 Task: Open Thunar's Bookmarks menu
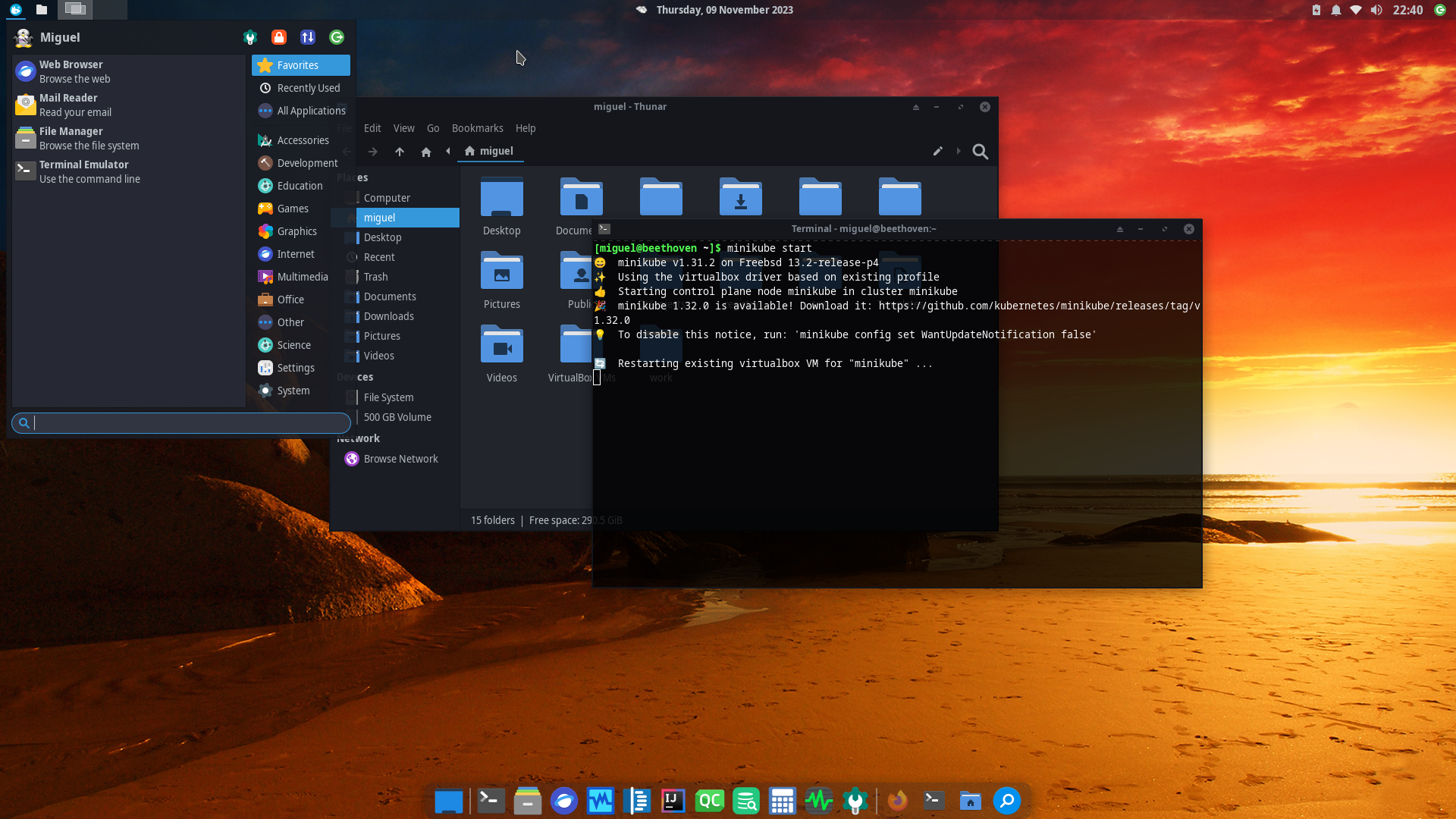click(x=478, y=128)
